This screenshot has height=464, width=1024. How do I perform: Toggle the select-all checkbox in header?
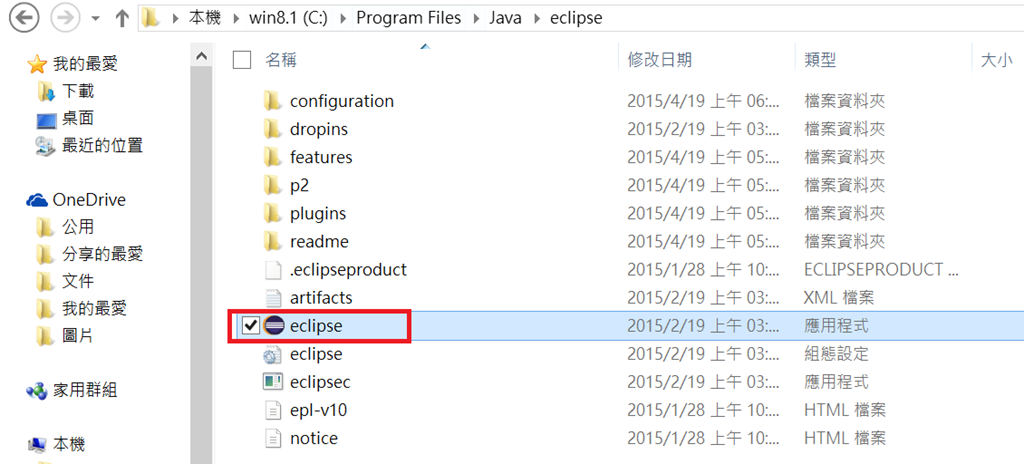(x=242, y=60)
